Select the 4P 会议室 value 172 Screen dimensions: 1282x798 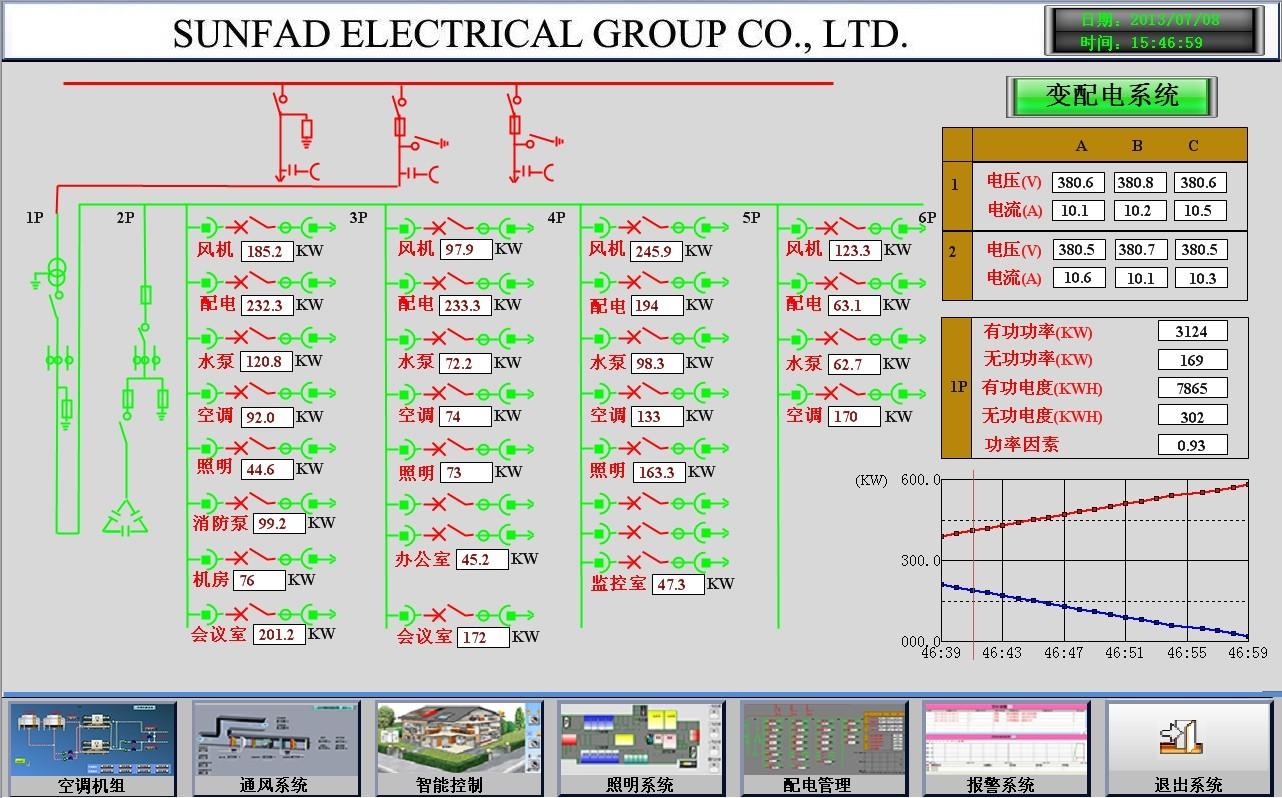pos(483,637)
